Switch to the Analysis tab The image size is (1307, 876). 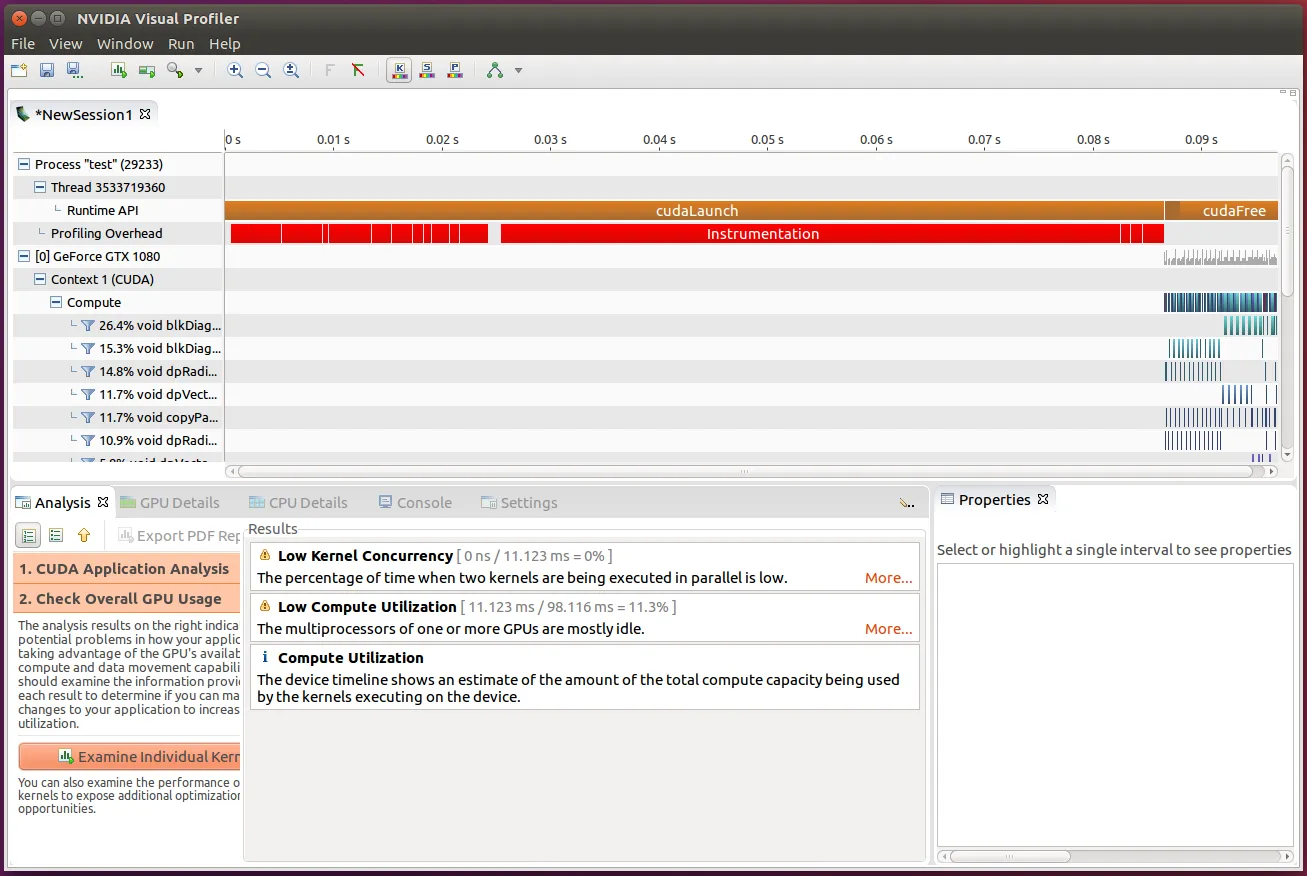click(62, 502)
